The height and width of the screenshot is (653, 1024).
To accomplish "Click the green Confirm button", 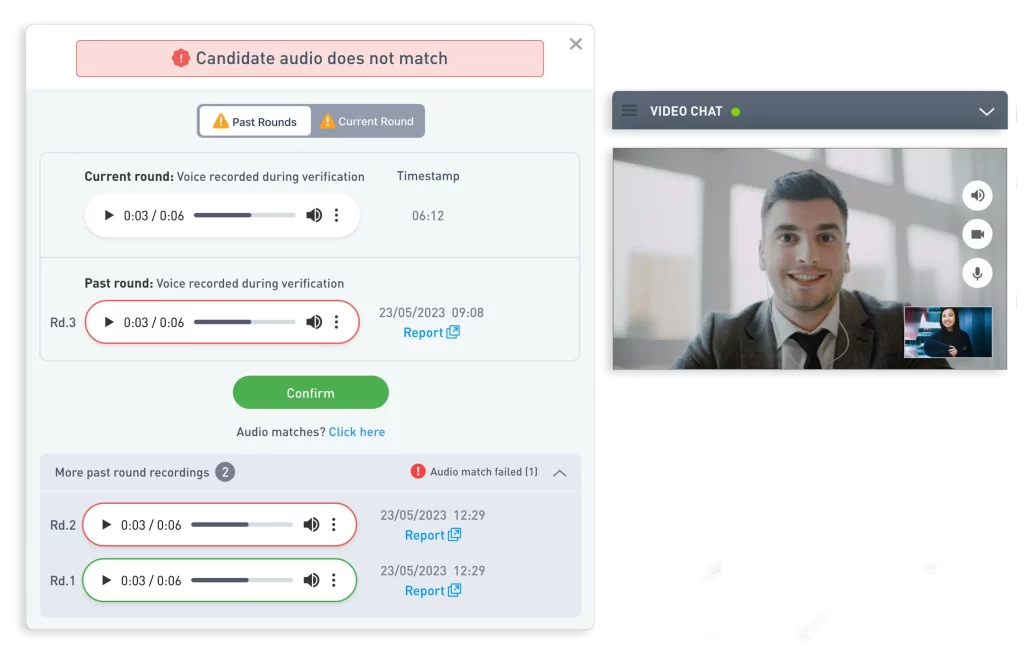I will (311, 392).
